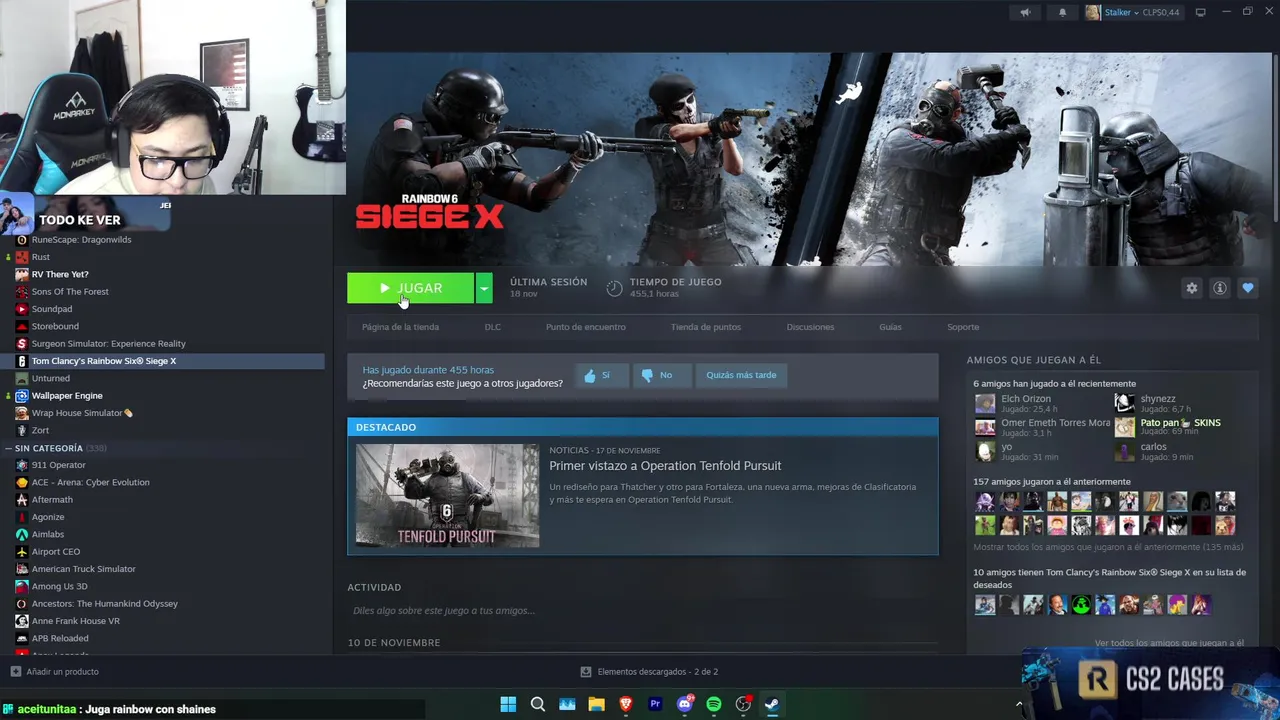Open Premiere Pro from taskbar
This screenshot has width=1280, height=720.
[x=655, y=704]
